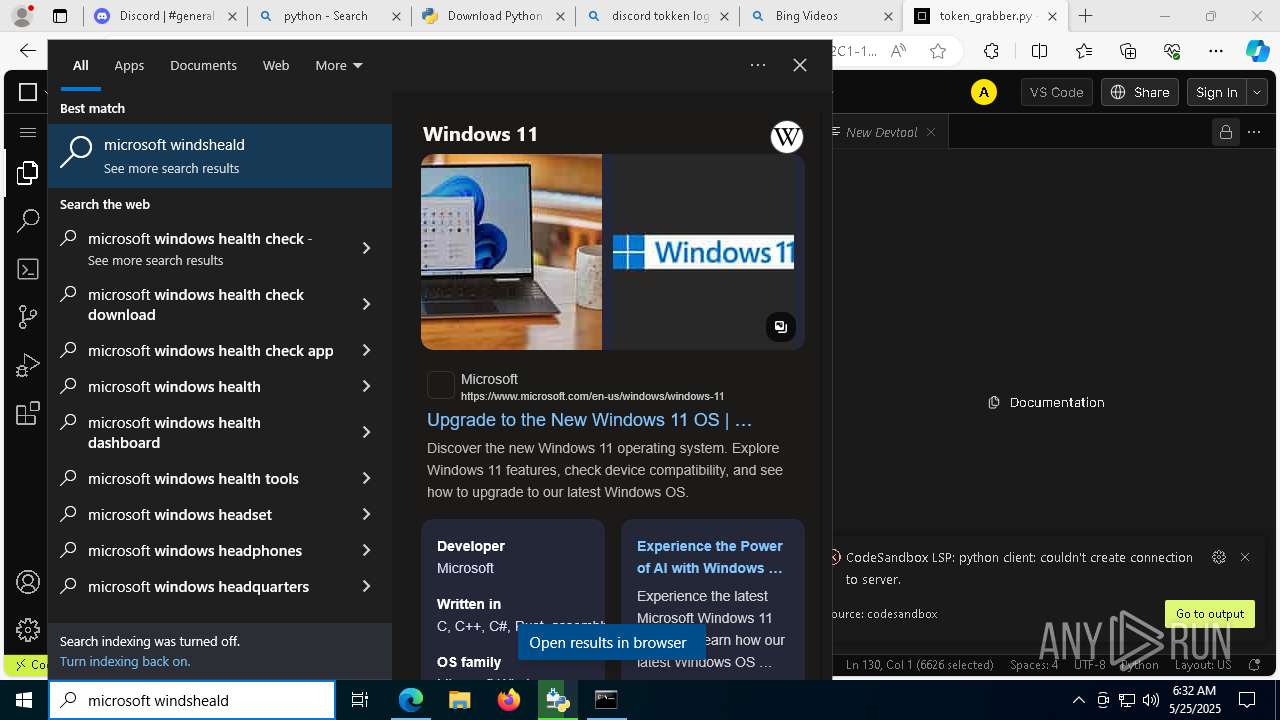Open Collections icon in Edge toolbar

point(1129,51)
